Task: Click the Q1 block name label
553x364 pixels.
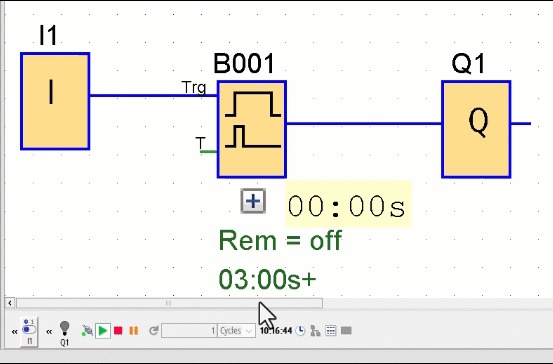Action: pyautogui.click(x=468, y=64)
